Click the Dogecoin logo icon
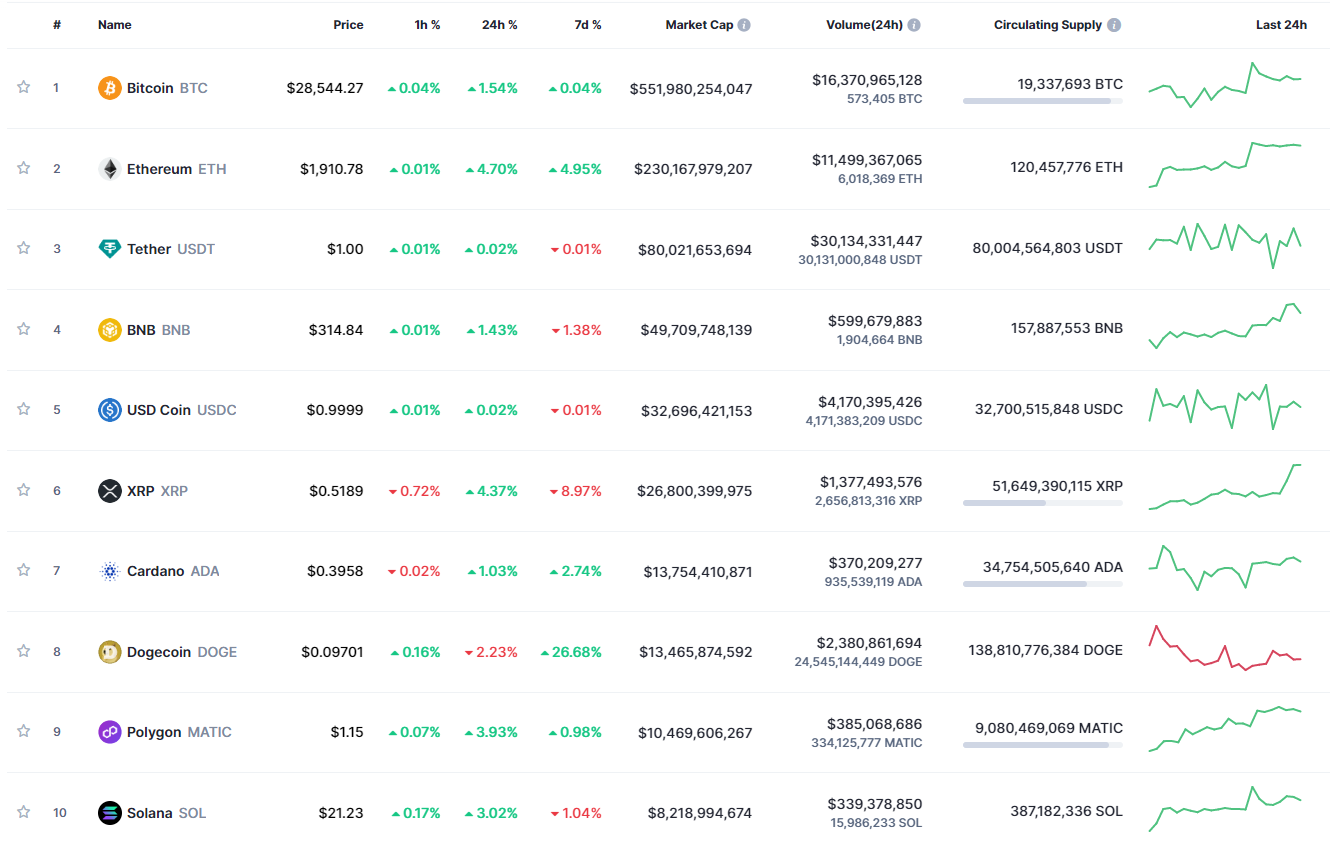Screen dimensions: 1330x845 [109, 652]
